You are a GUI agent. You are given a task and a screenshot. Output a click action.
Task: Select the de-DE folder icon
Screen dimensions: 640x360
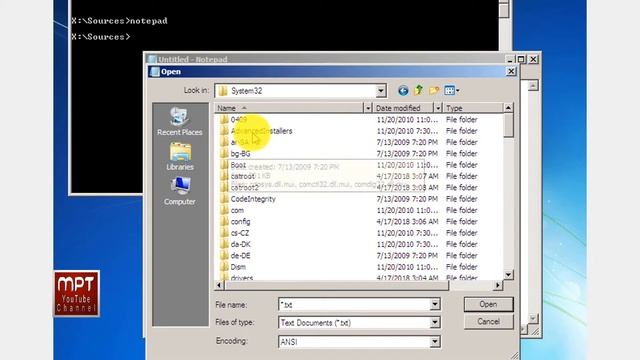point(224,256)
